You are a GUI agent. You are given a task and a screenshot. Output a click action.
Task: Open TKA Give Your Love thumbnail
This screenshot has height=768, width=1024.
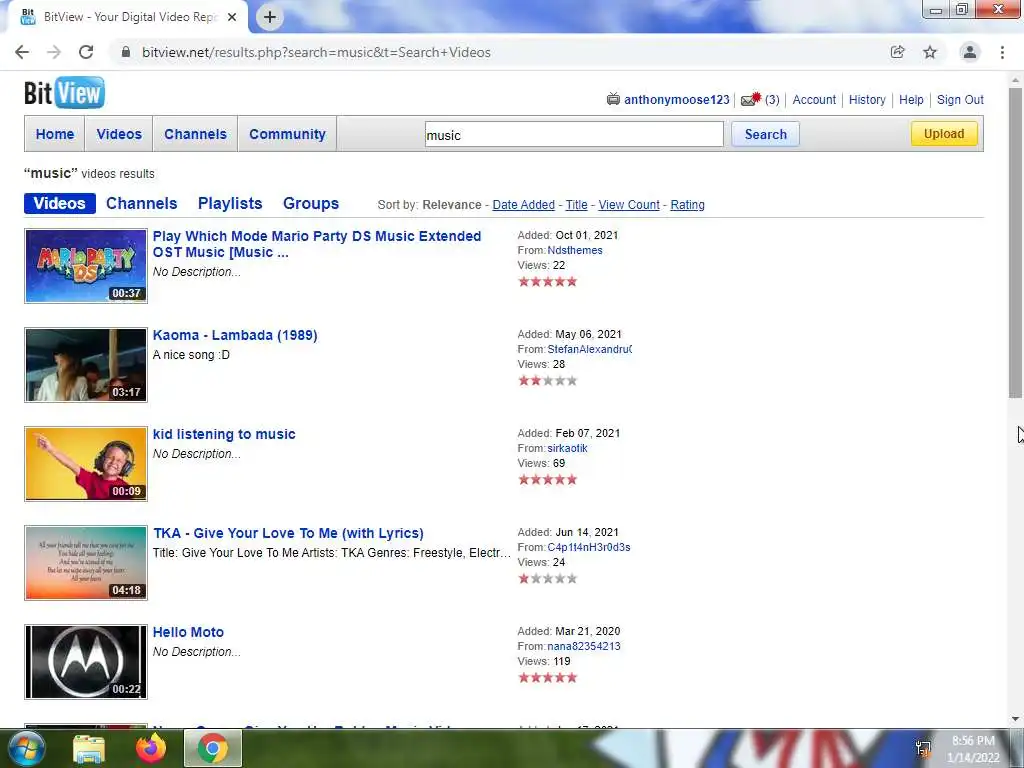point(86,563)
